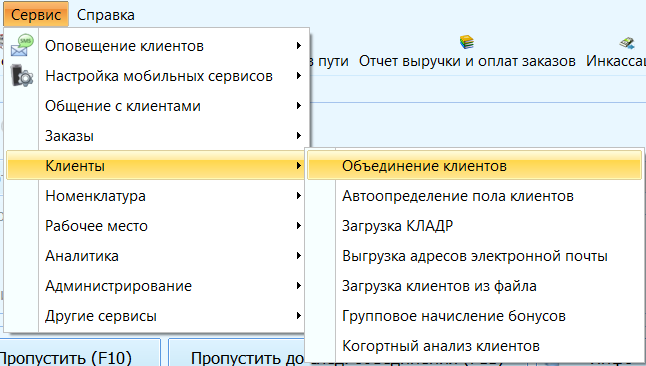The width and height of the screenshot is (646, 366).
Task: Open the Заказы submenu
Action: coord(157,136)
